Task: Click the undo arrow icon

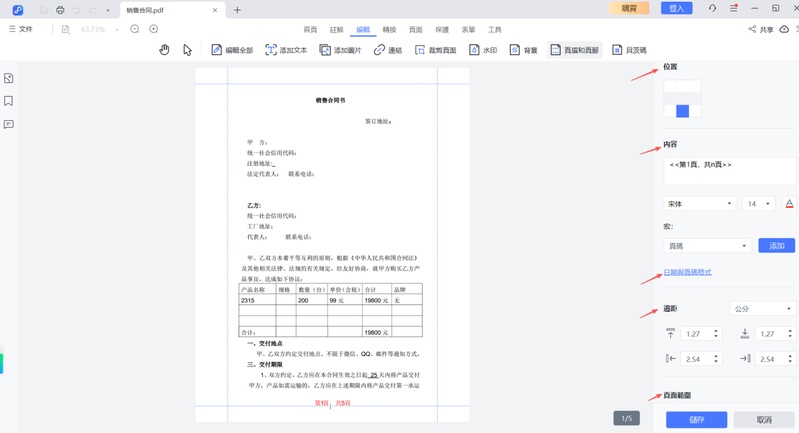Action: 76,10
